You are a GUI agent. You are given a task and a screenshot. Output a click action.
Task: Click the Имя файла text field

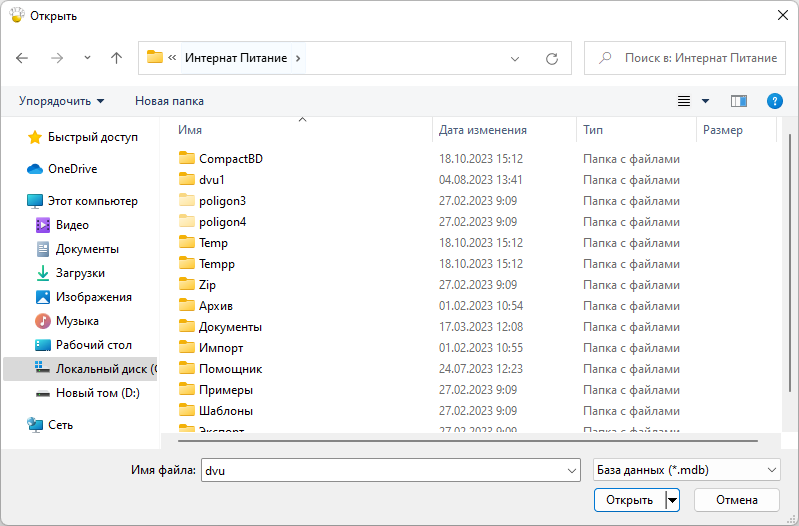pyautogui.click(x=380, y=470)
